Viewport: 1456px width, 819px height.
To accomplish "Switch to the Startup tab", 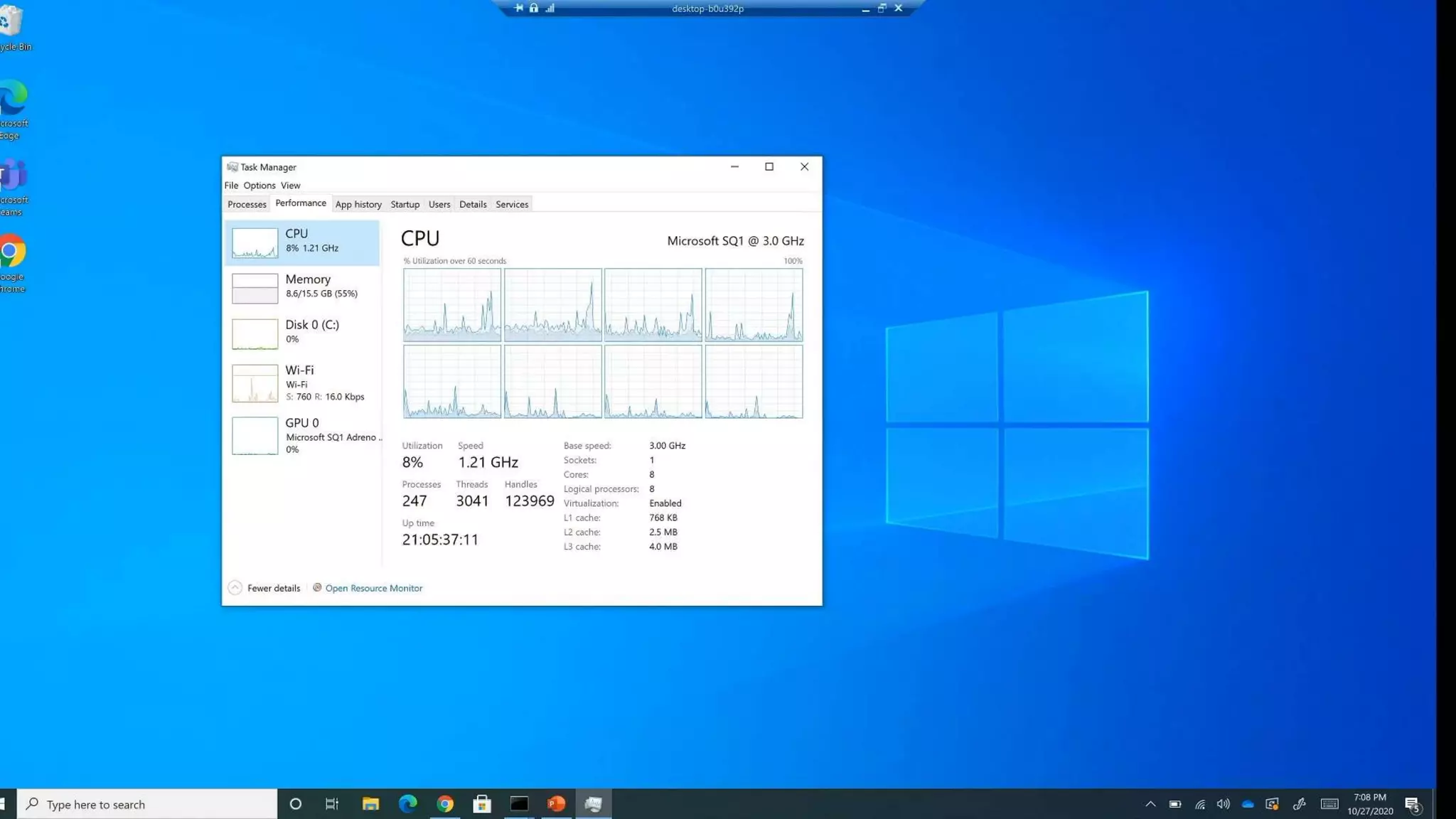I will pyautogui.click(x=405, y=205).
